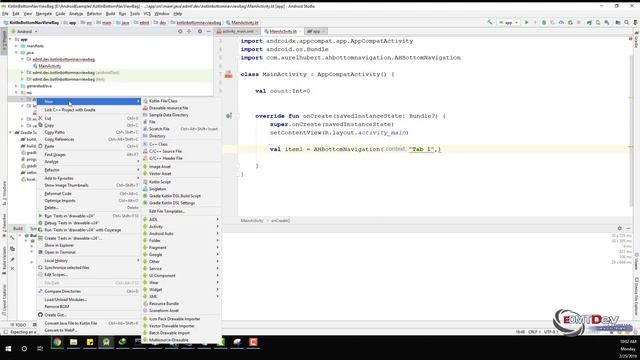This screenshot has width=640, height=360.
Task: Click the Open in Terminal icon
Action: (40, 252)
